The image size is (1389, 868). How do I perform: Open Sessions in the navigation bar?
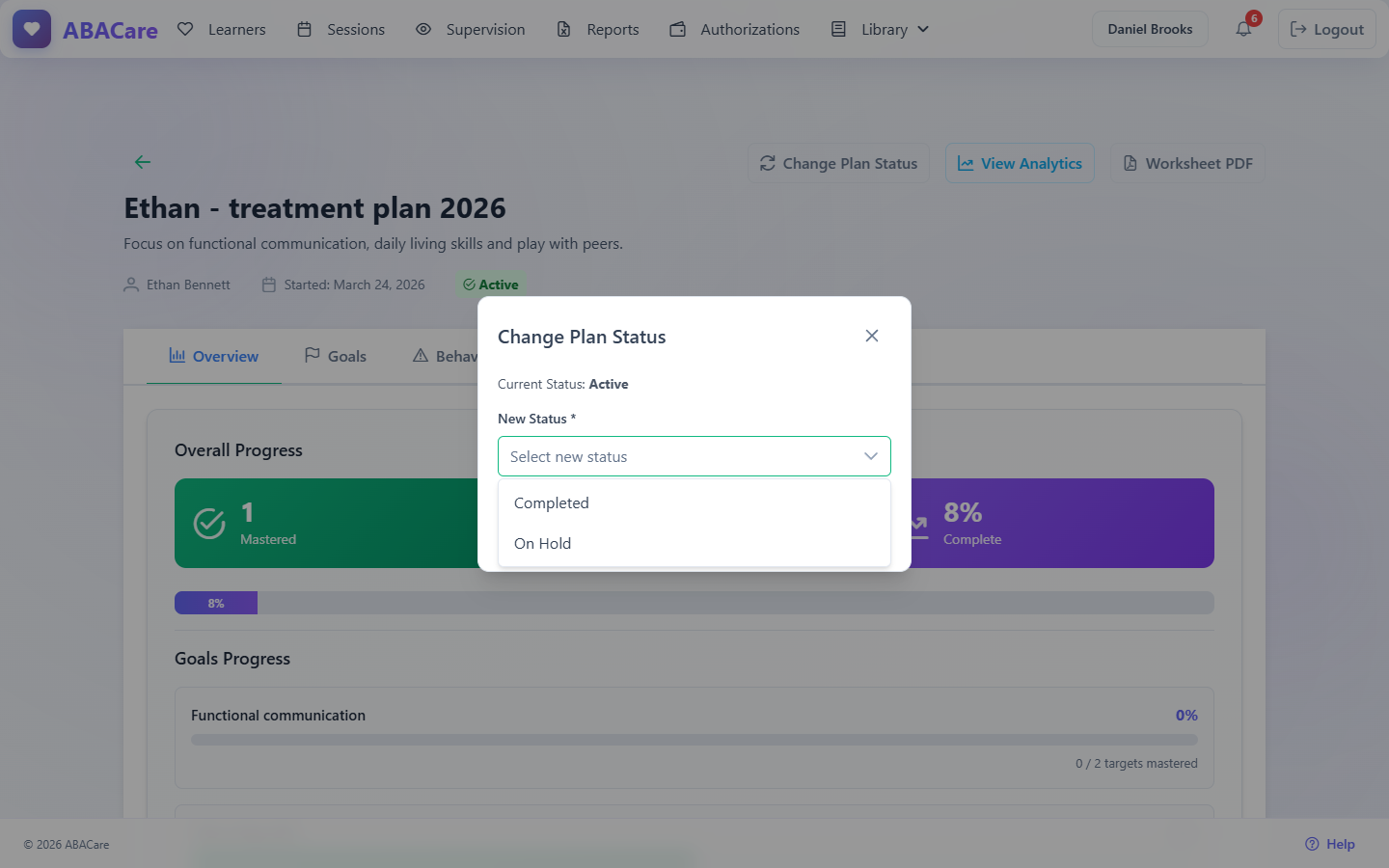pyautogui.click(x=341, y=29)
